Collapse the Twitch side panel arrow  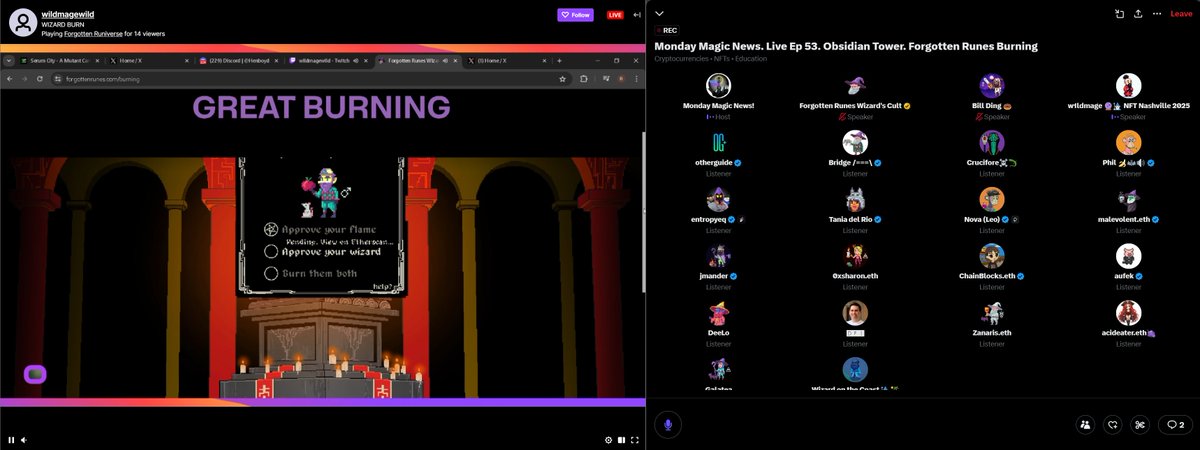tap(637, 15)
